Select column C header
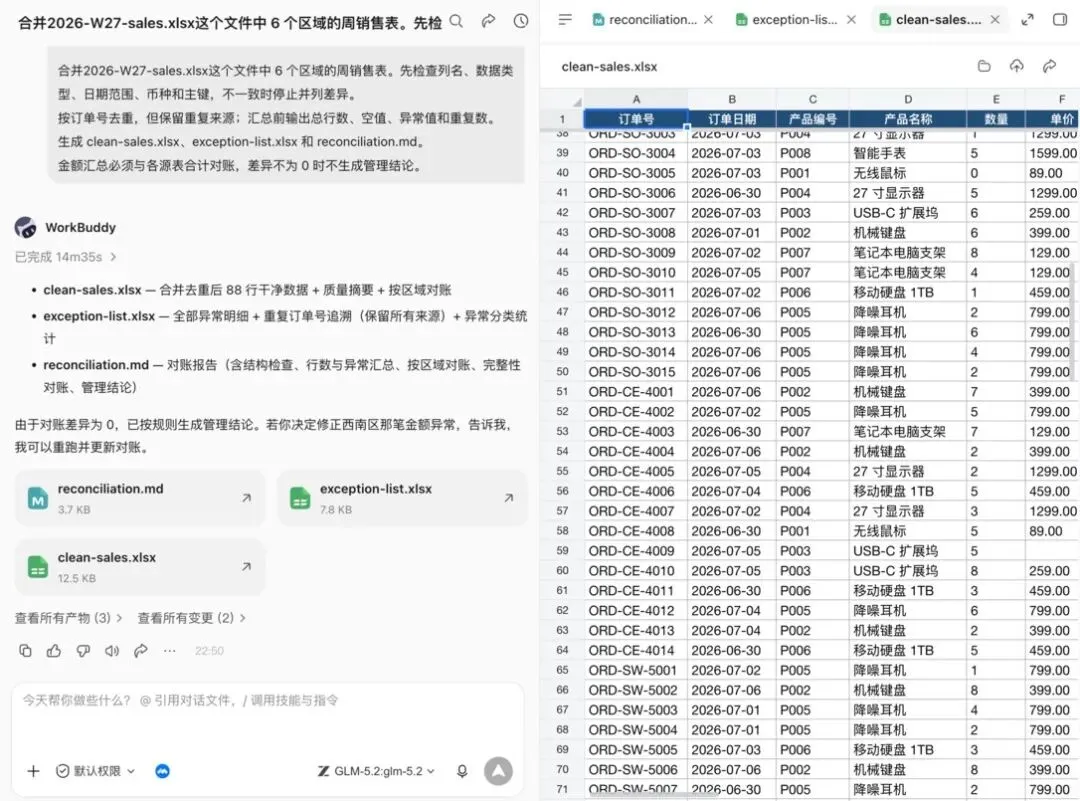 pyautogui.click(x=813, y=99)
